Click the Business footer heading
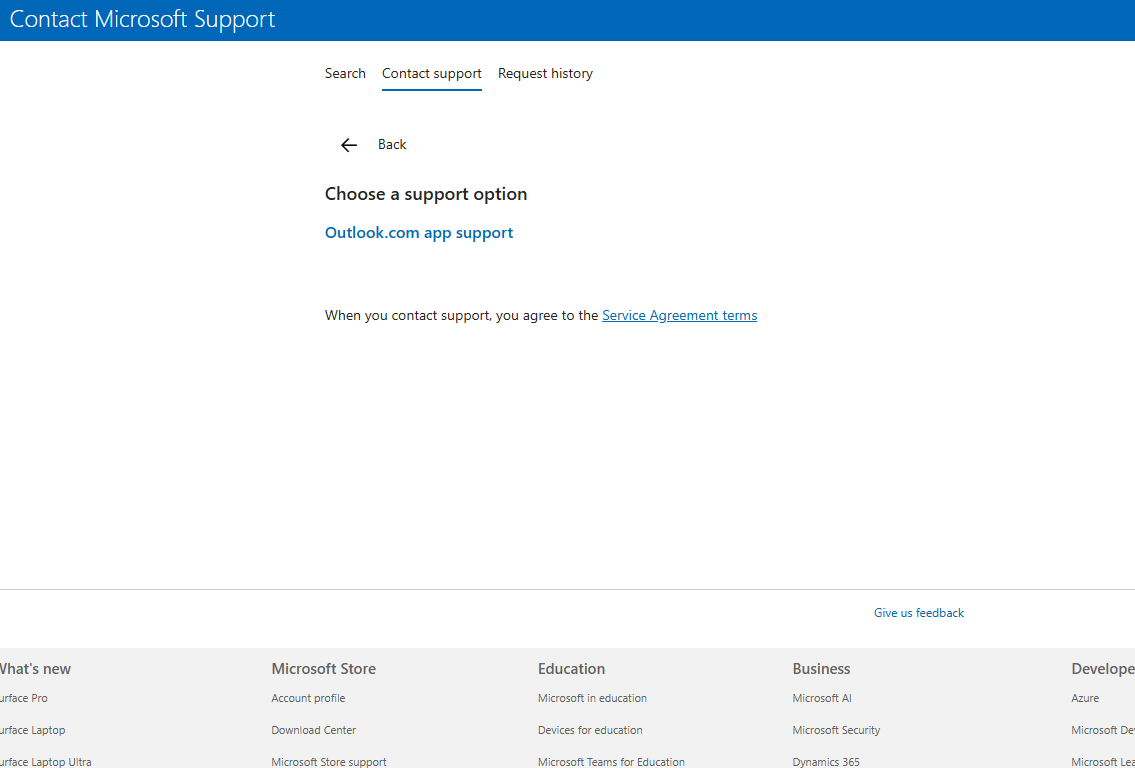Image resolution: width=1135 pixels, height=768 pixels. [x=822, y=669]
